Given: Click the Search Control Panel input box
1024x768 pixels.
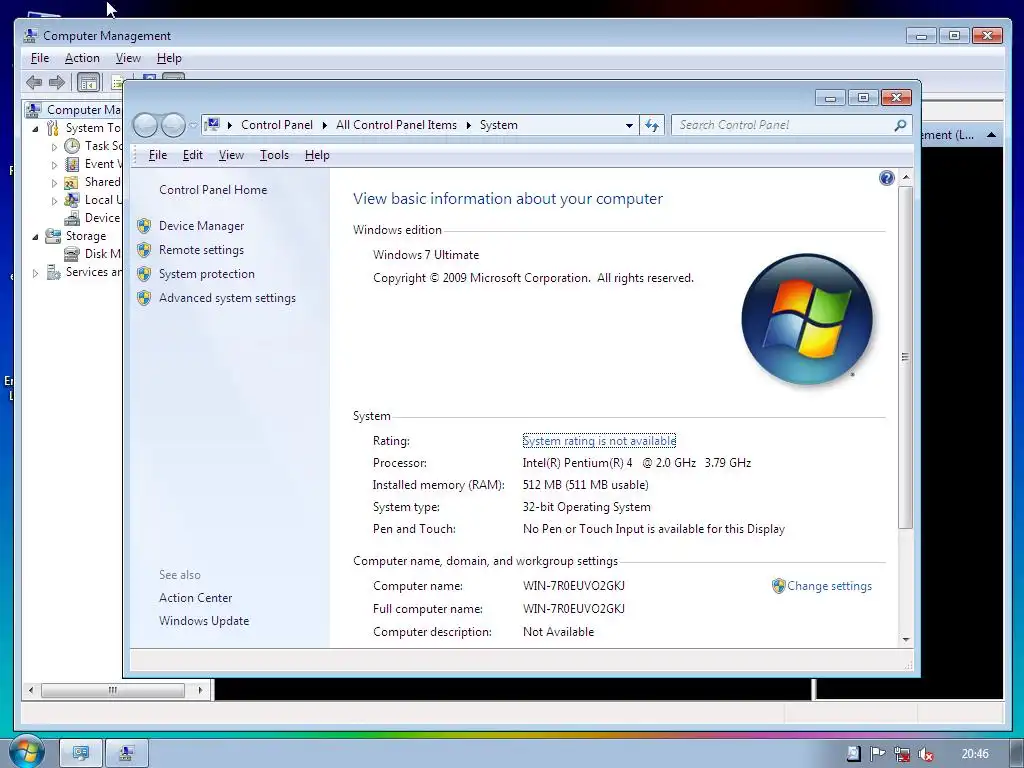Looking at the screenshot, I should tap(784, 125).
